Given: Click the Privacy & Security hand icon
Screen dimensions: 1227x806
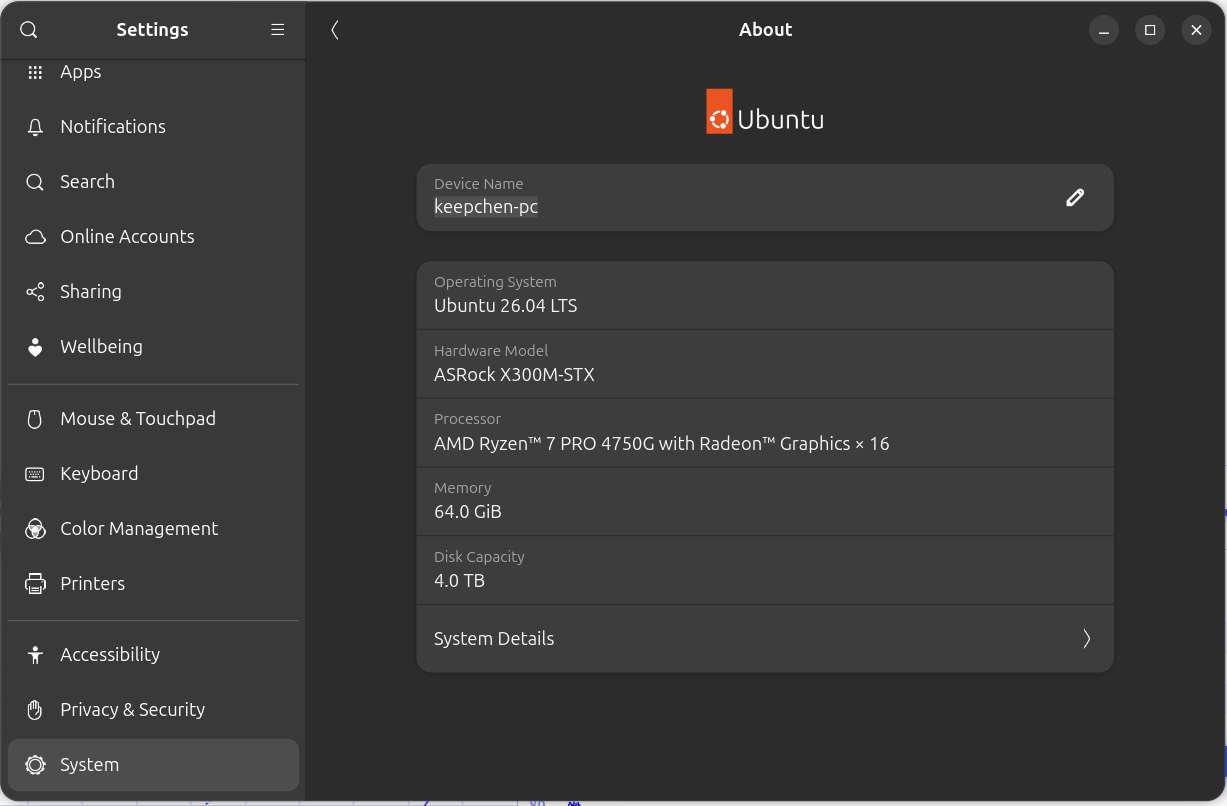Looking at the screenshot, I should click(x=35, y=710).
